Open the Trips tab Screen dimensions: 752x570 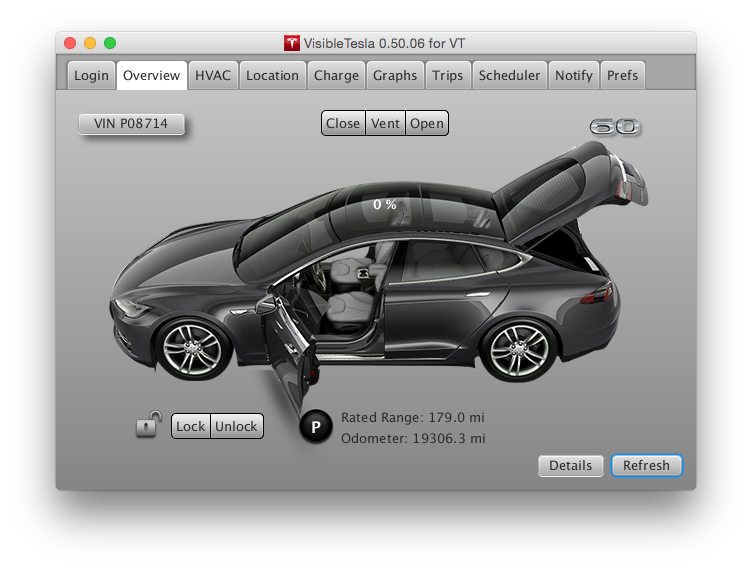coord(447,75)
